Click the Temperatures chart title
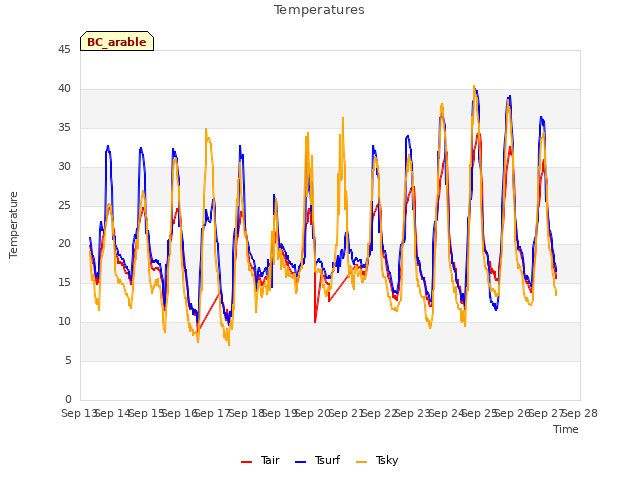The width and height of the screenshot is (640, 480). [x=319, y=10]
